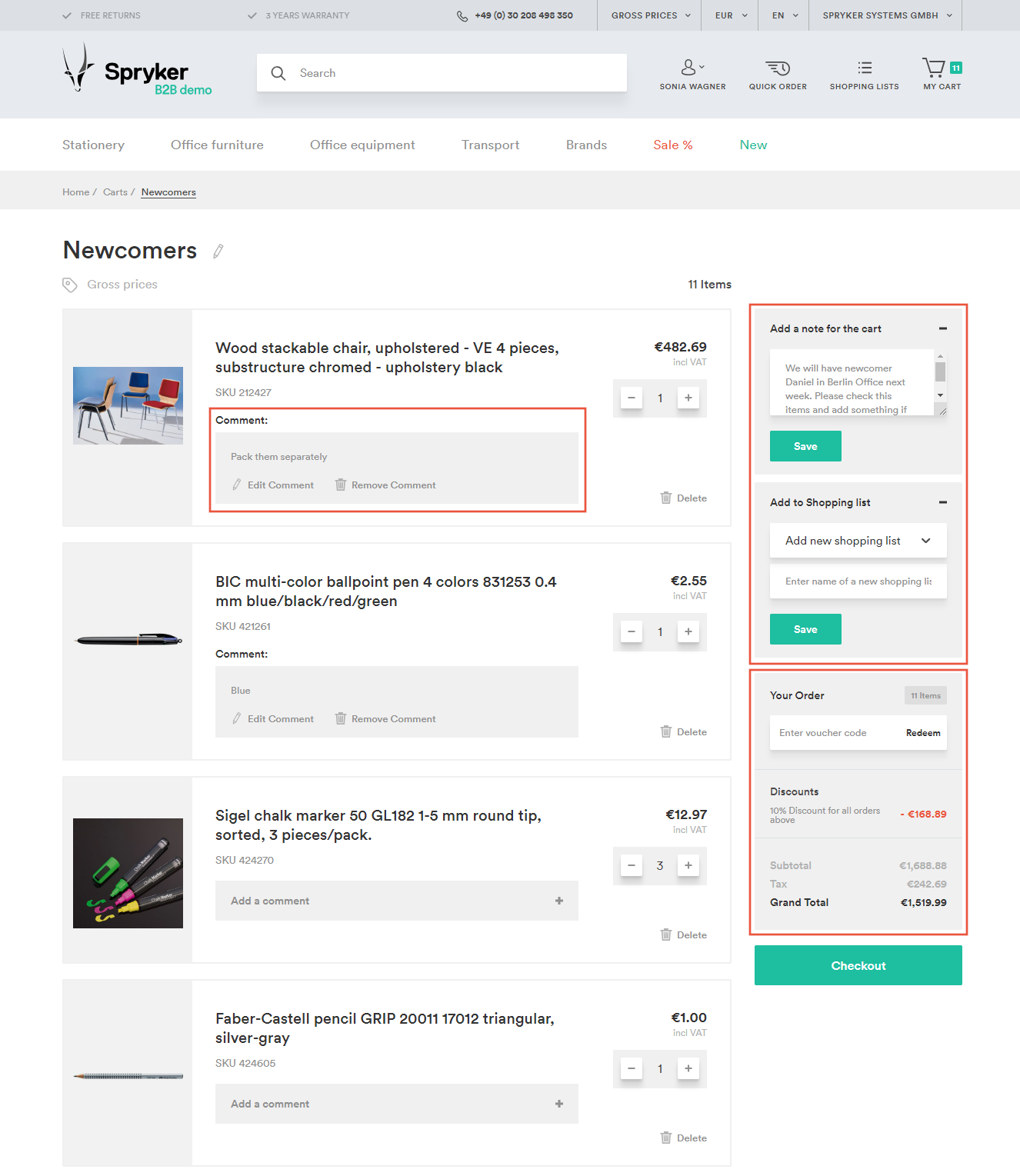
Task: Save the cart note
Action: tap(805, 446)
